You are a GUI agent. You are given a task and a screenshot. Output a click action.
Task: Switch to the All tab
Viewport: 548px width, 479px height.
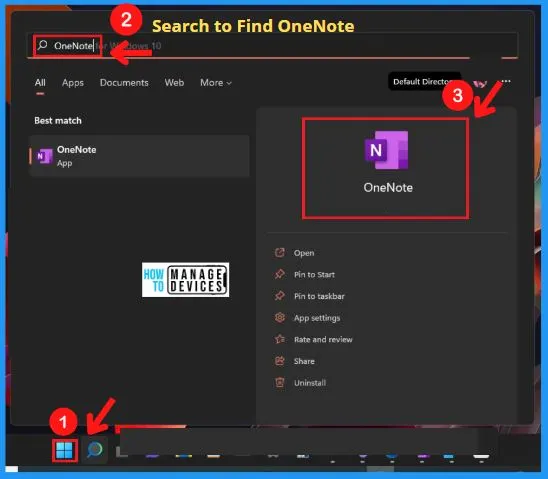pos(40,83)
